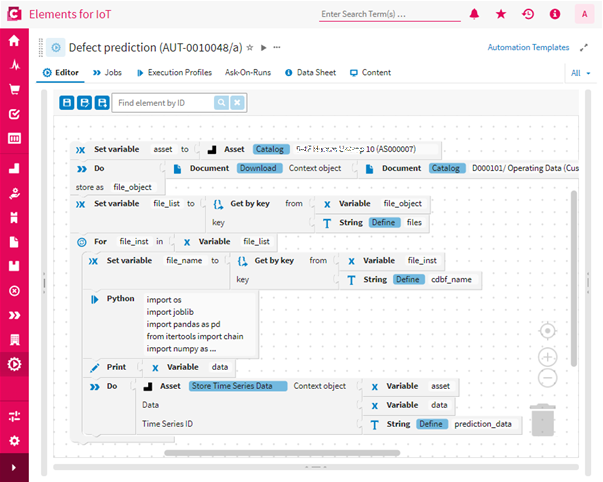Click the file_object store as field
This screenshot has height=482, width=603.
click(x=133, y=187)
